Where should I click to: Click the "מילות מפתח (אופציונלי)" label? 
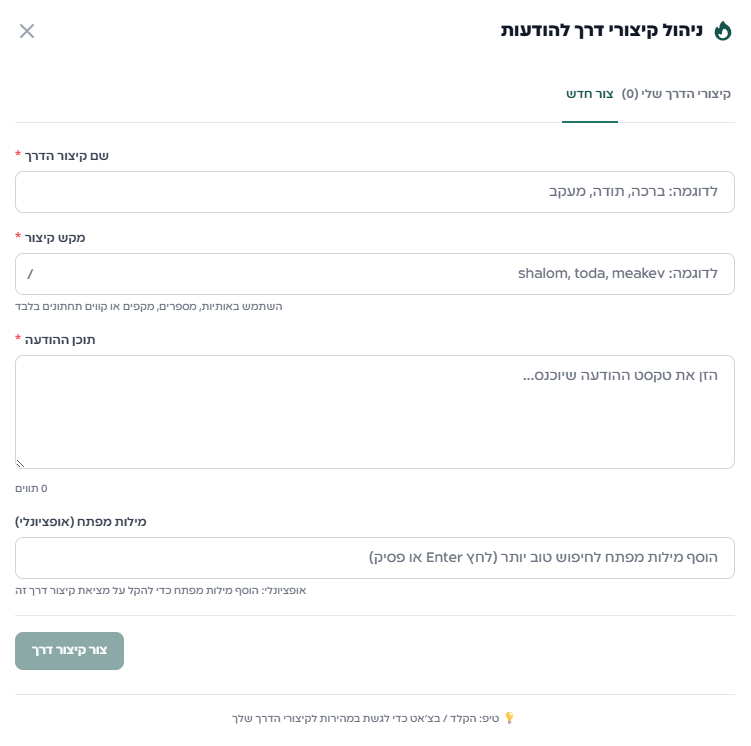coord(81,522)
